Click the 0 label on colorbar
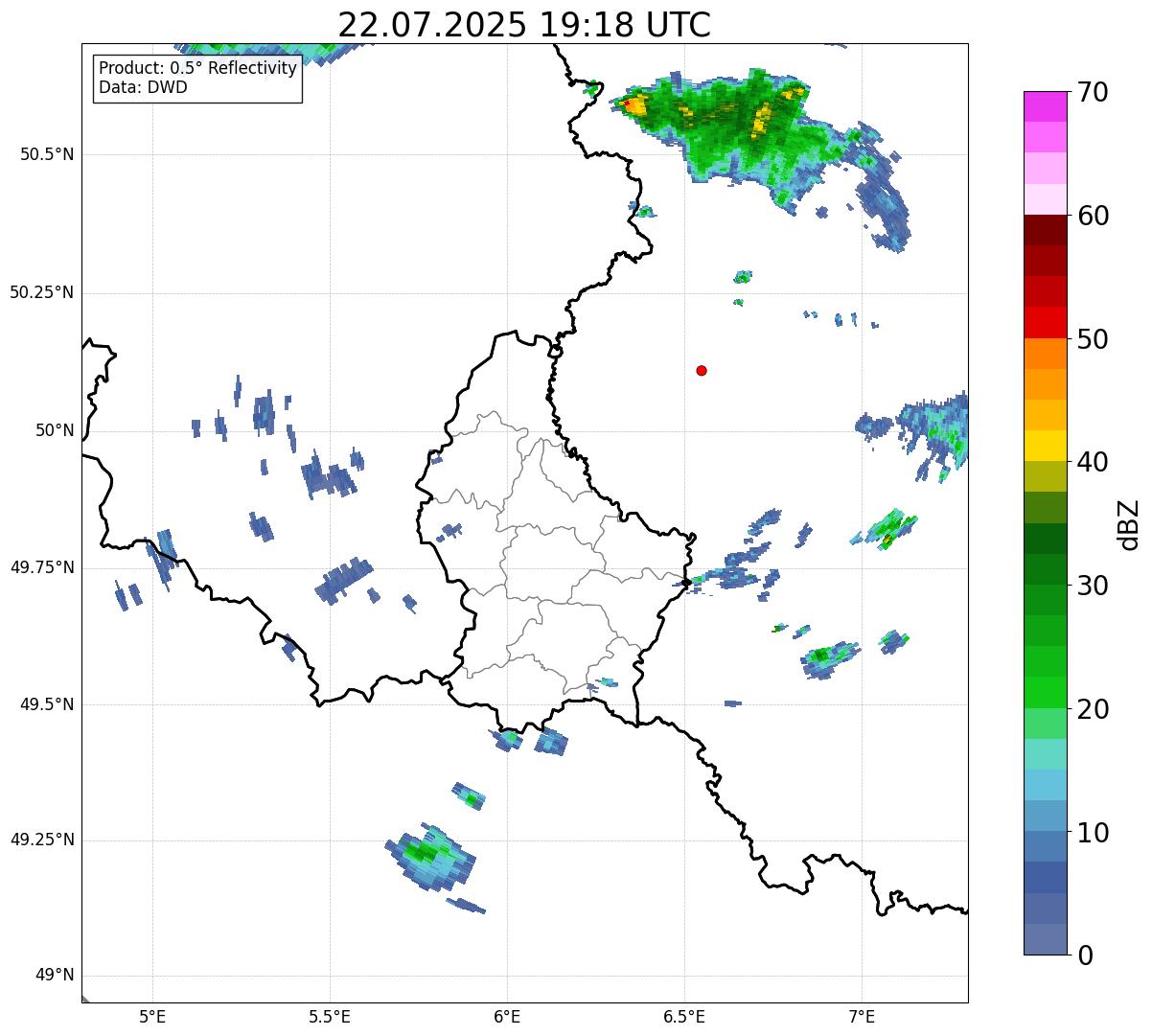This screenshot has width=1152, height=1036. pyautogui.click(x=1085, y=955)
